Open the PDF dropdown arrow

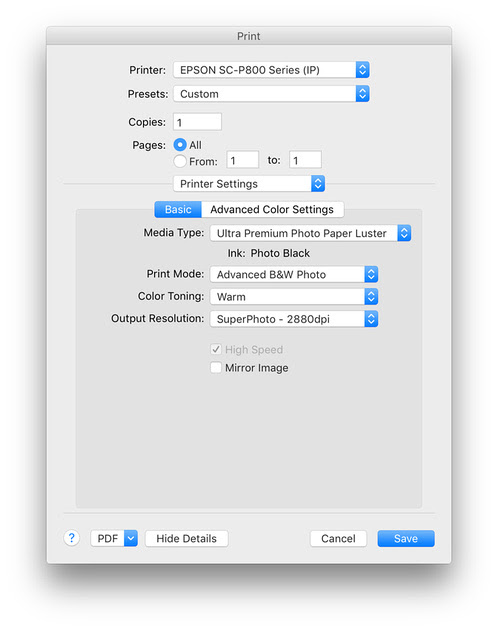[131, 538]
